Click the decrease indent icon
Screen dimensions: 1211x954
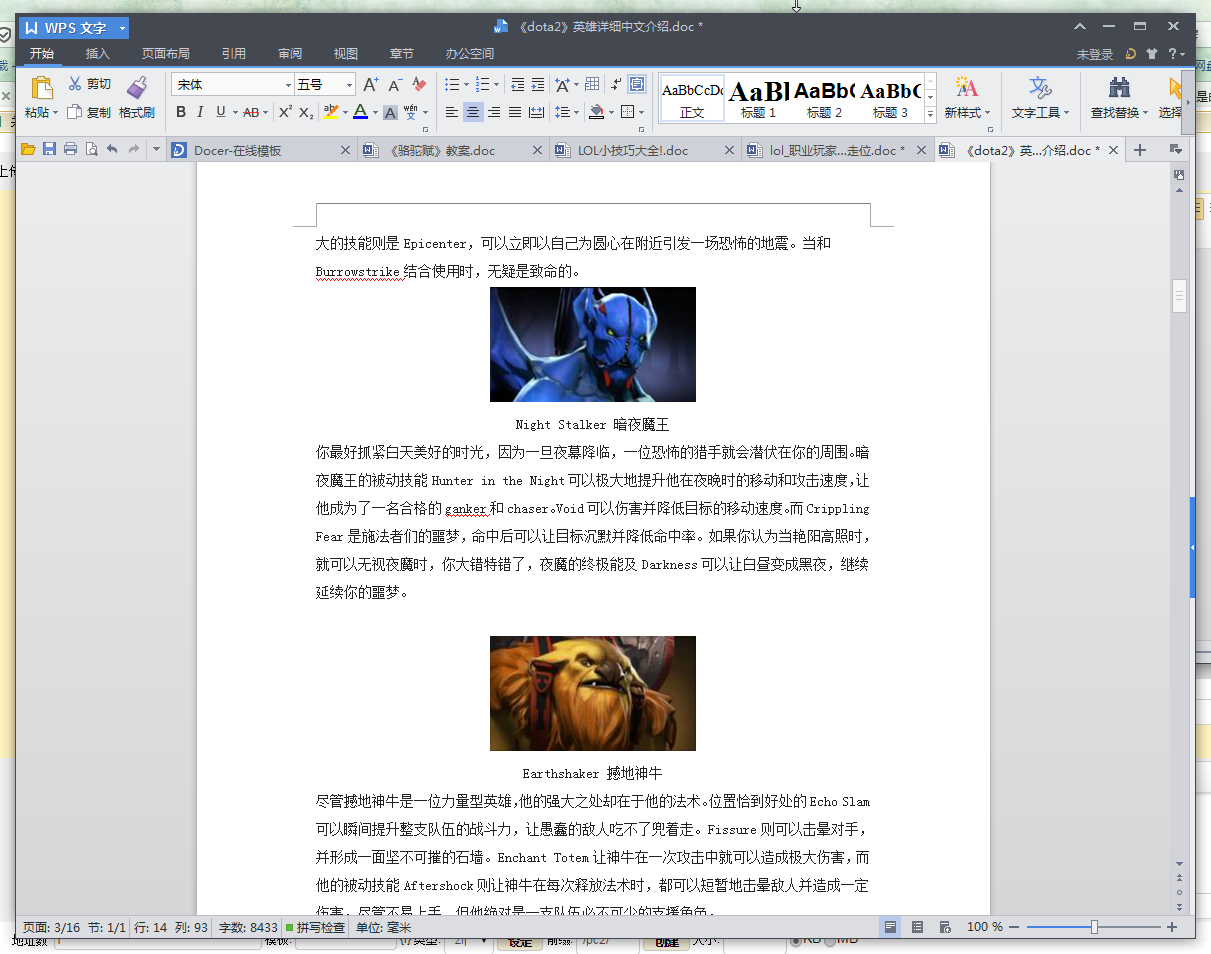click(x=517, y=85)
